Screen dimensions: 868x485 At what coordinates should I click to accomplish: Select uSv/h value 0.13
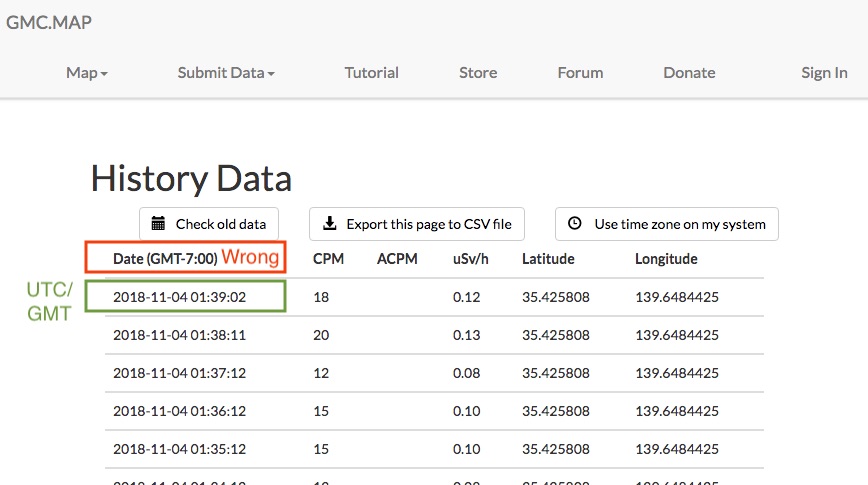click(467, 335)
